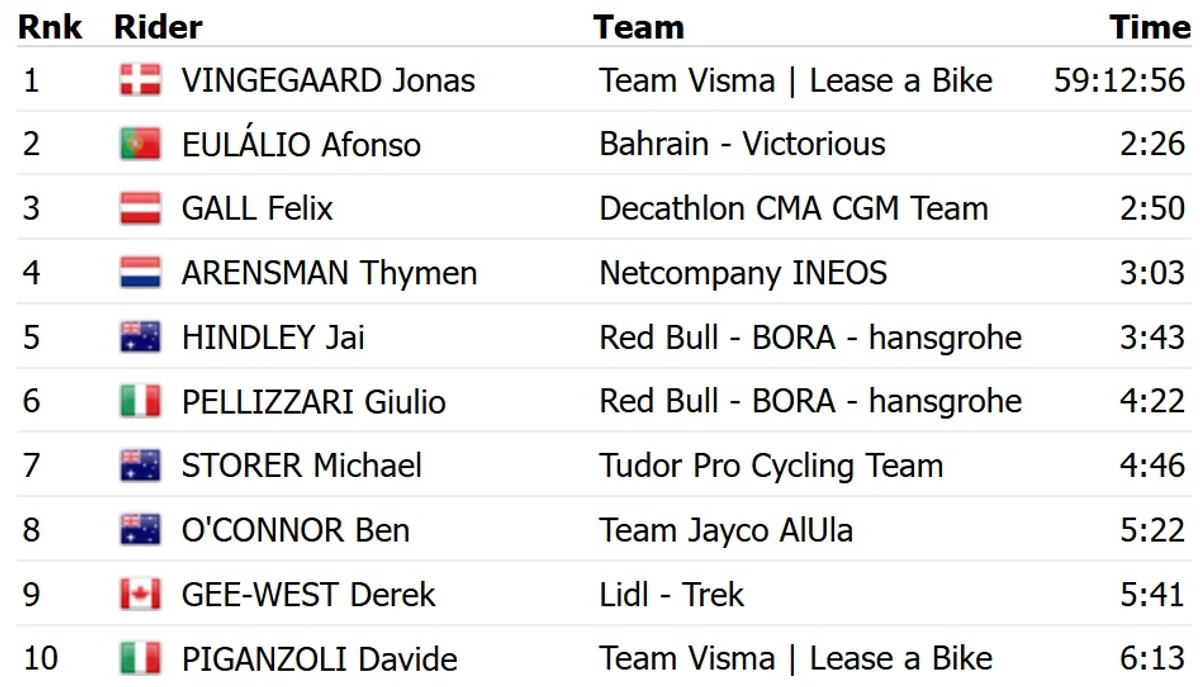Open Bahrain - Victorious team page
The height and width of the screenshot is (687, 1200).
(x=742, y=144)
